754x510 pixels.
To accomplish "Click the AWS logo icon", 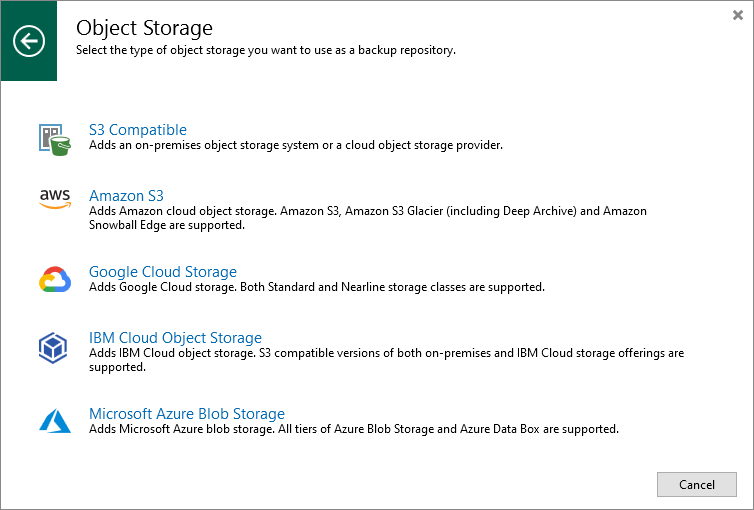I will click(55, 199).
